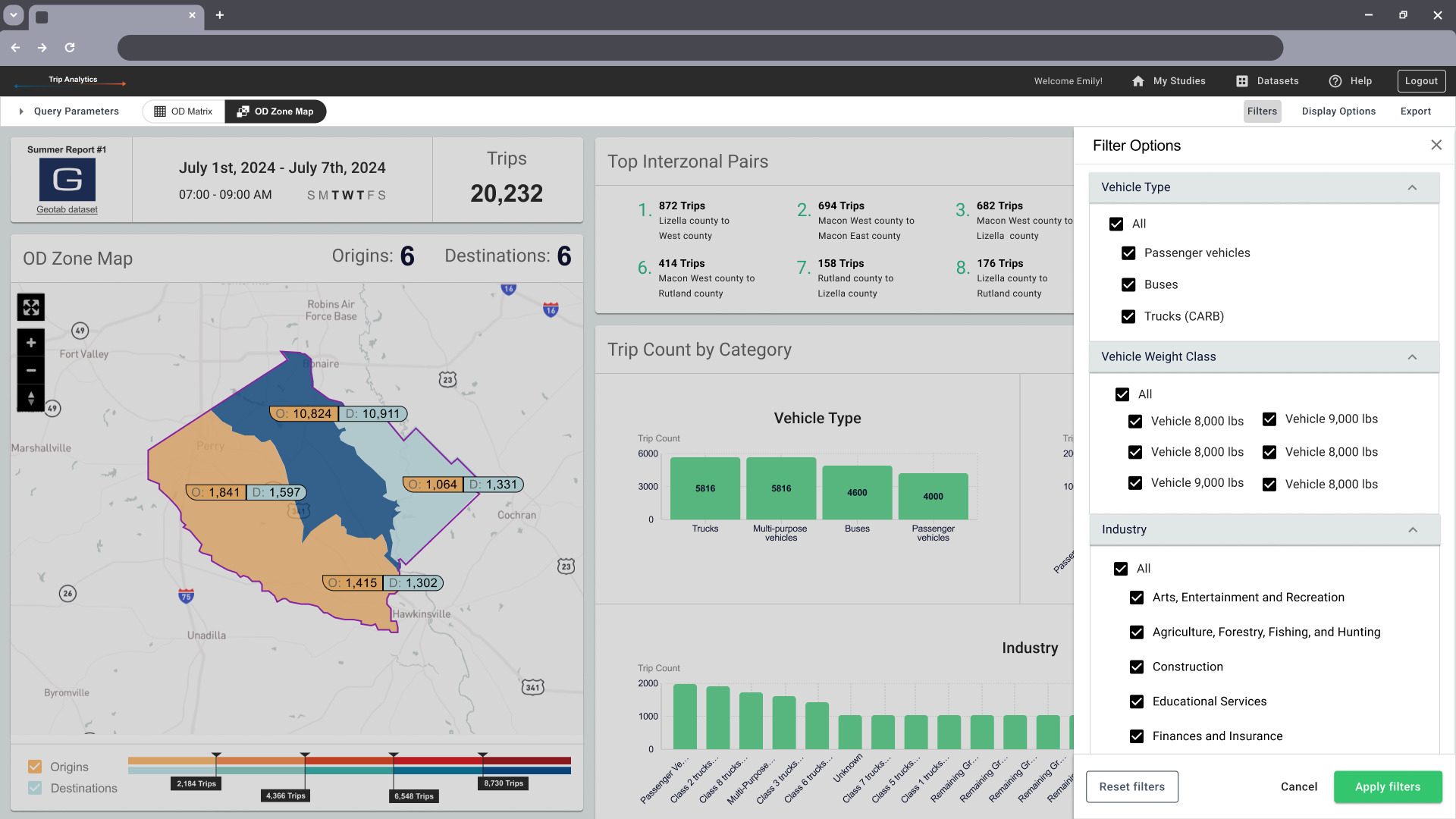Click the Geotab dataset link
This screenshot has width=1456, height=819.
tap(67, 210)
